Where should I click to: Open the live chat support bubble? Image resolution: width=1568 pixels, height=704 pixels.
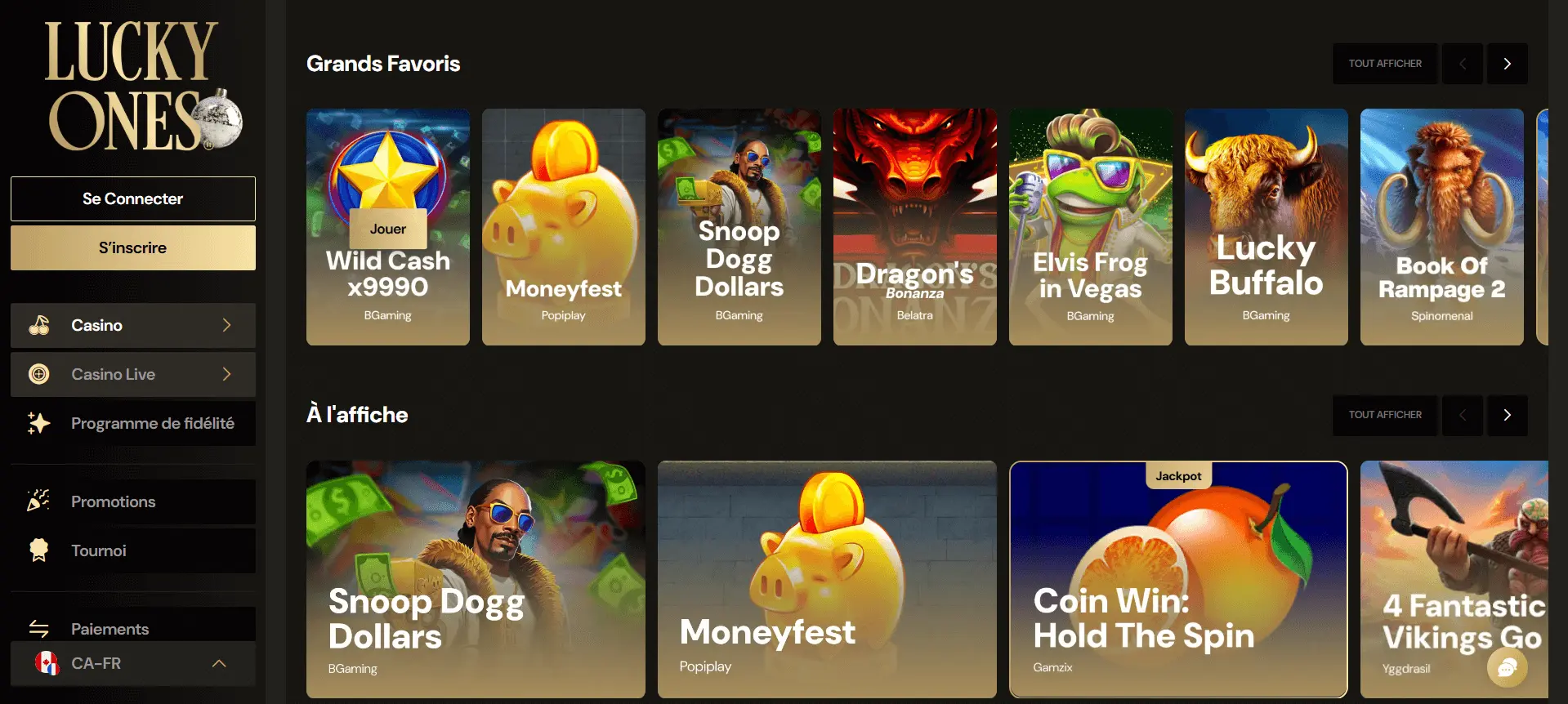(x=1507, y=668)
